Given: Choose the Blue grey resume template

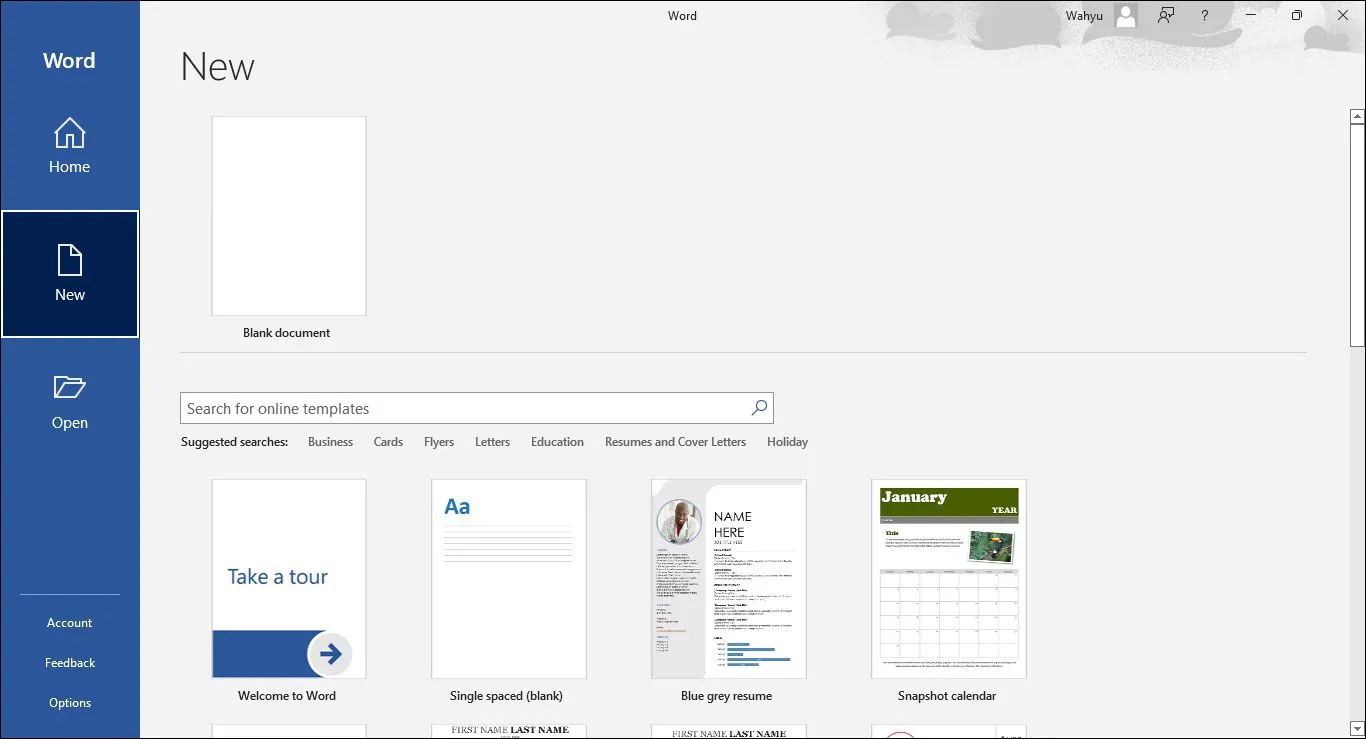Looking at the screenshot, I should tap(728, 579).
